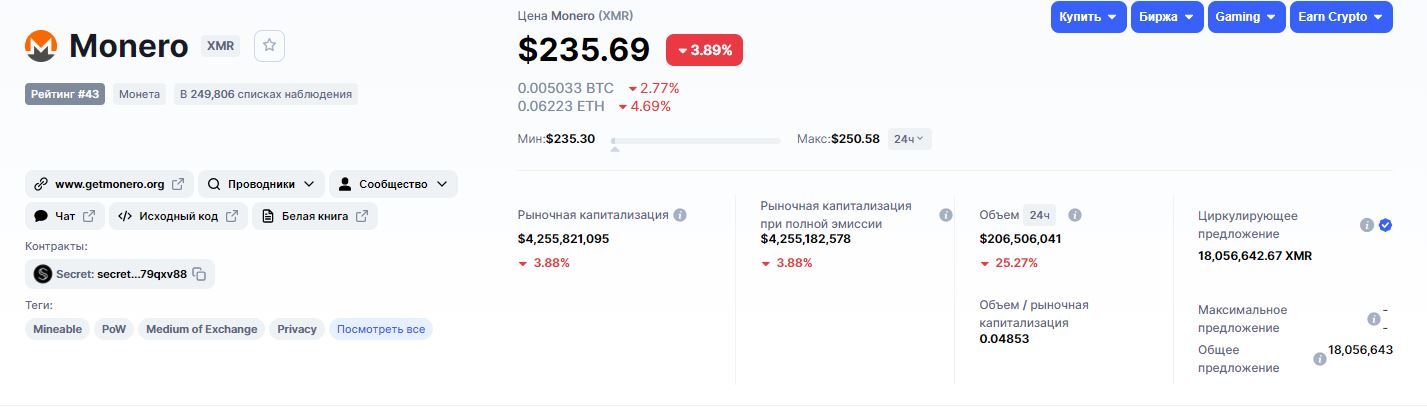Expand the Проводники dropdown

tap(261, 184)
